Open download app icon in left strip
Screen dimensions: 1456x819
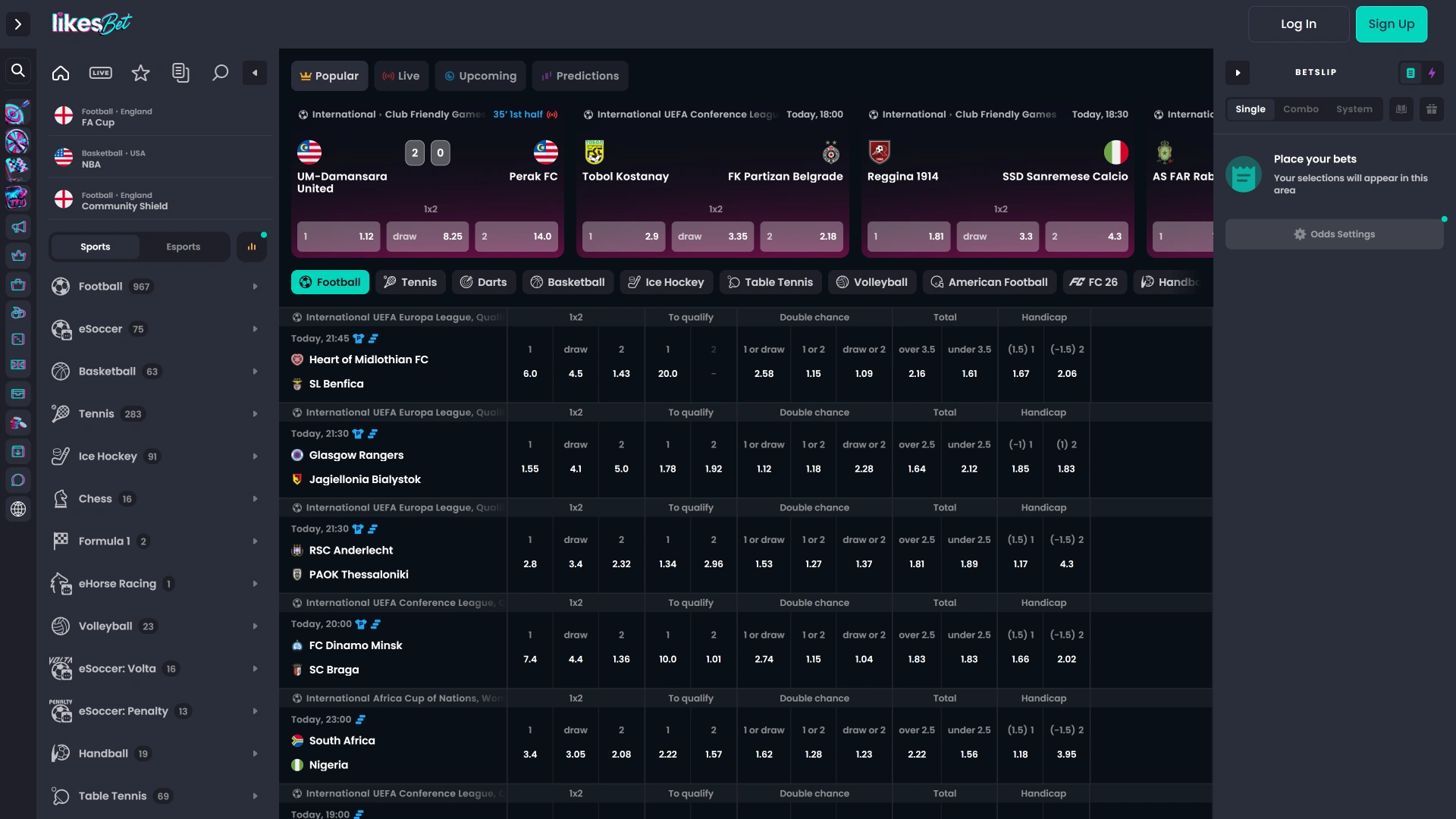pos(18,451)
